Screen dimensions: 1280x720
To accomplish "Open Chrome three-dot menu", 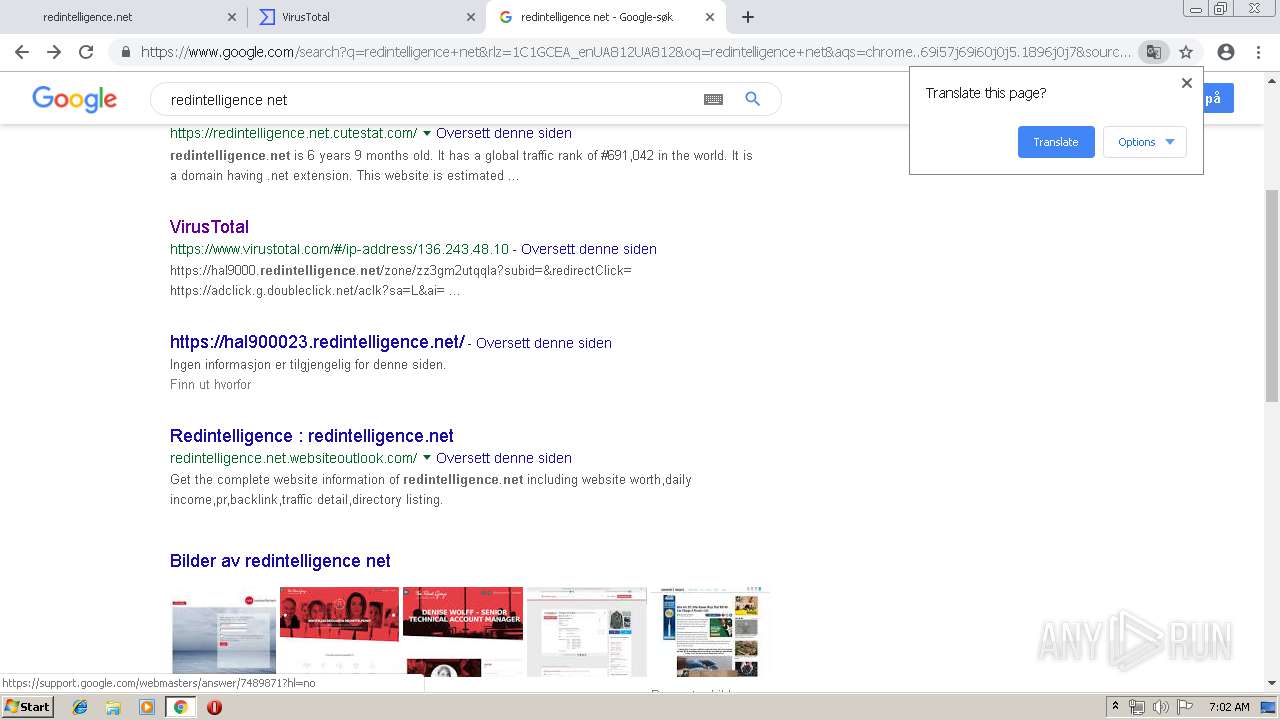I will coord(1259,52).
